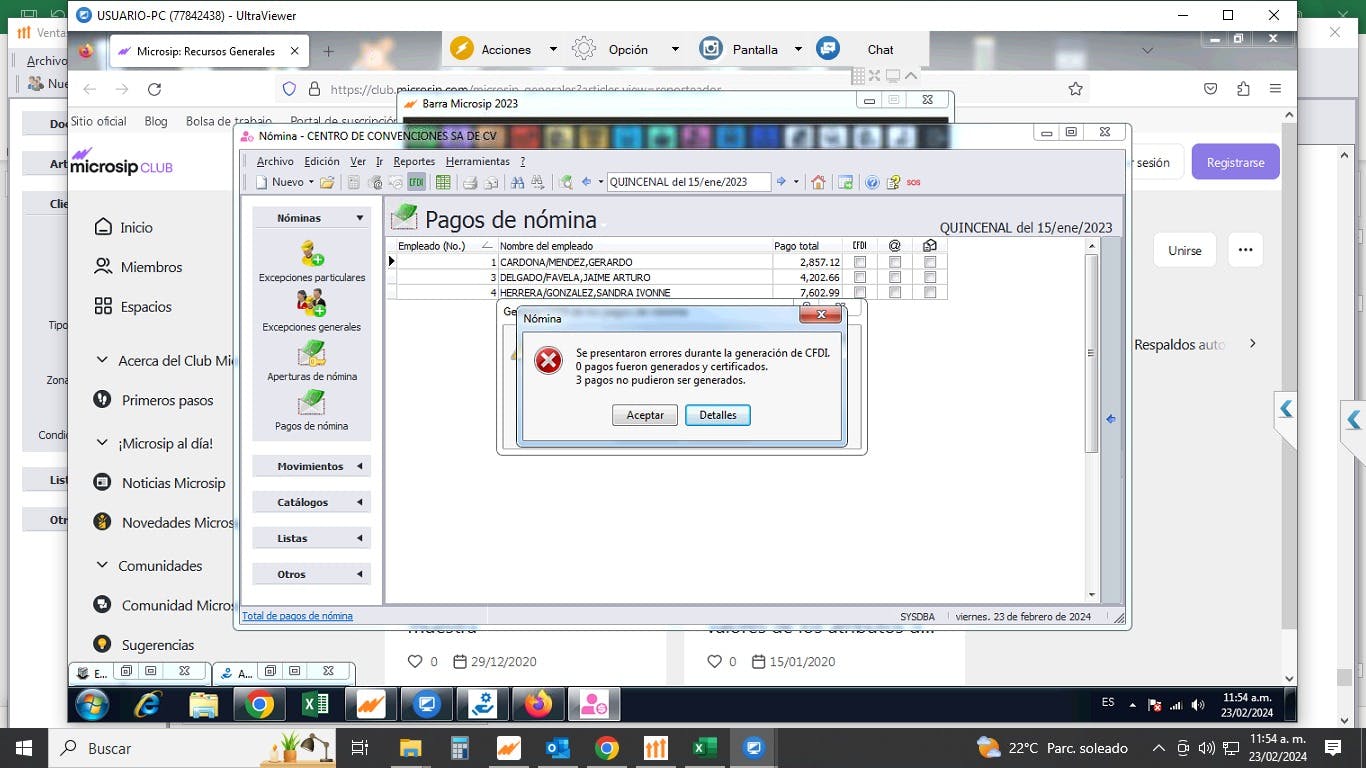Screen dimensions: 1366x768
Task: Click the green spreadsheet grid toolbar icon
Action: pos(443,182)
